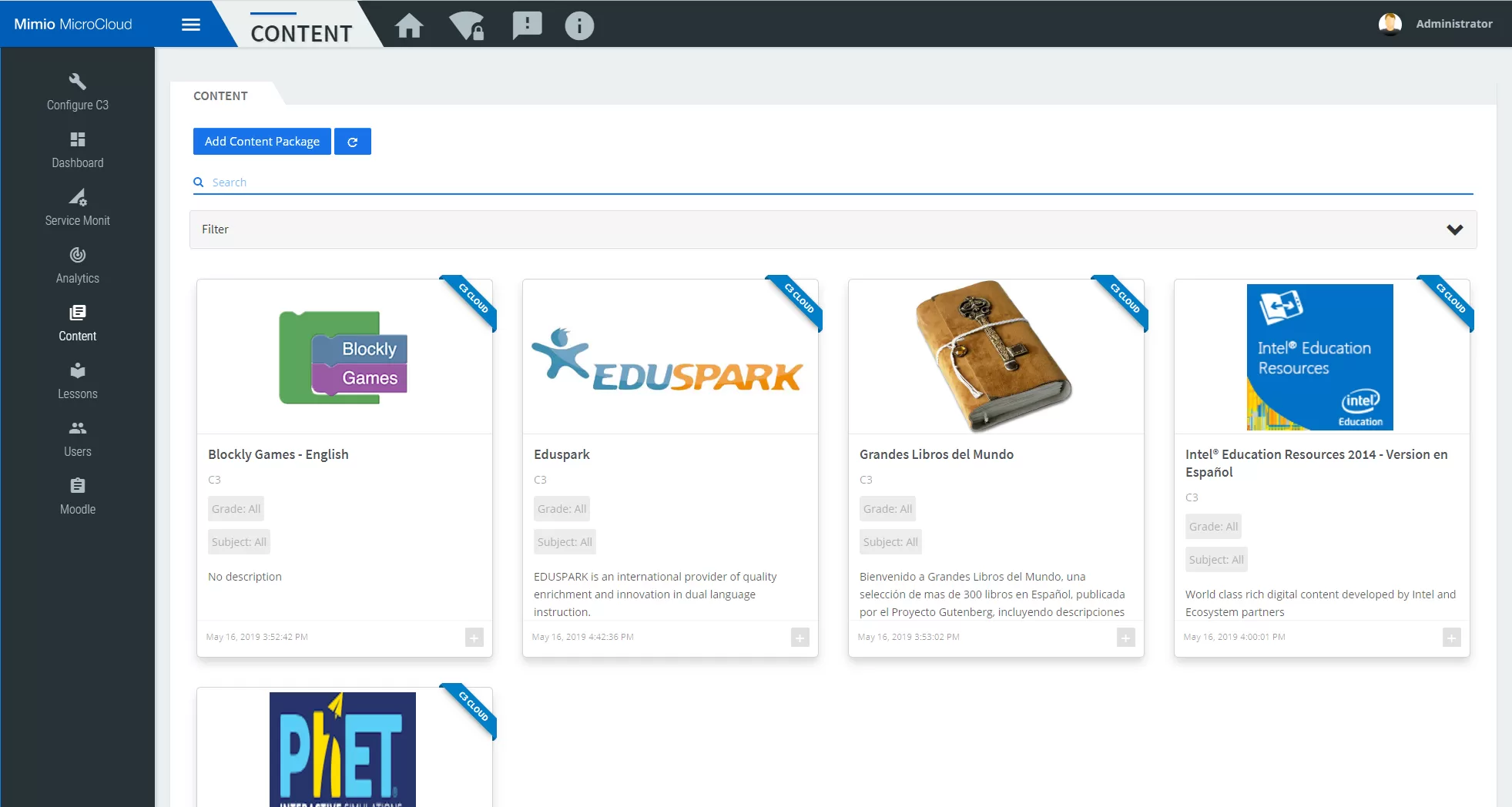This screenshot has width=1512, height=807.
Task: Click the Administrator avatar
Action: click(1390, 24)
